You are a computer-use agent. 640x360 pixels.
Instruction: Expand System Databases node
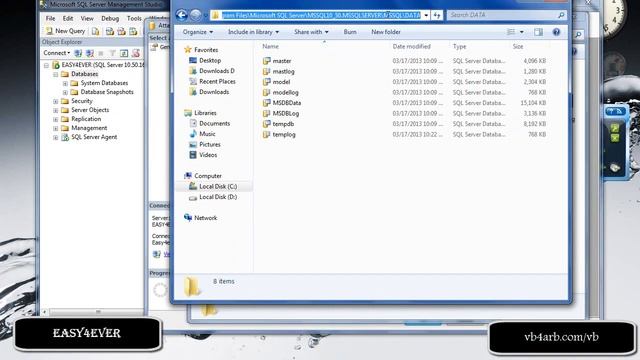click(x=65, y=83)
